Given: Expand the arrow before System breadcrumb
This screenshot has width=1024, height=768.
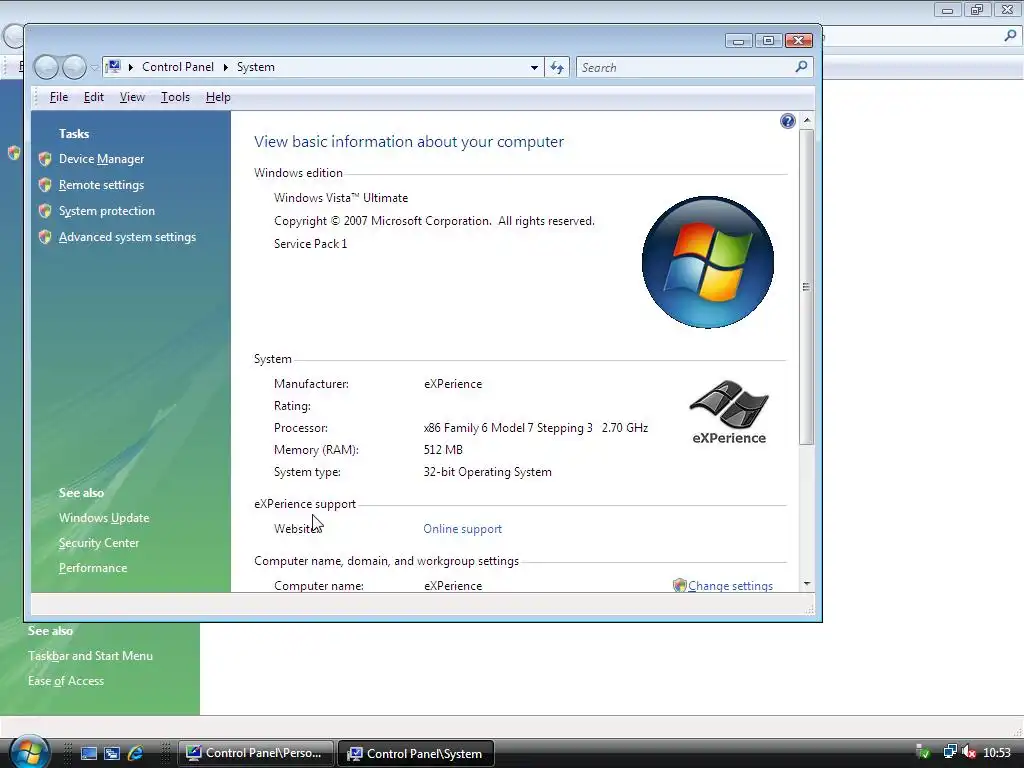Looking at the screenshot, I should coord(226,67).
